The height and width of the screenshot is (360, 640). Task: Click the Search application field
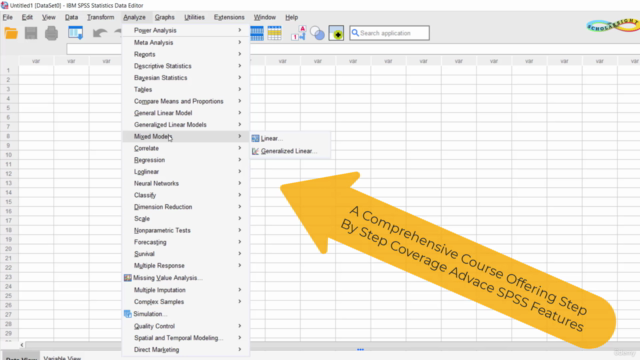click(x=389, y=33)
